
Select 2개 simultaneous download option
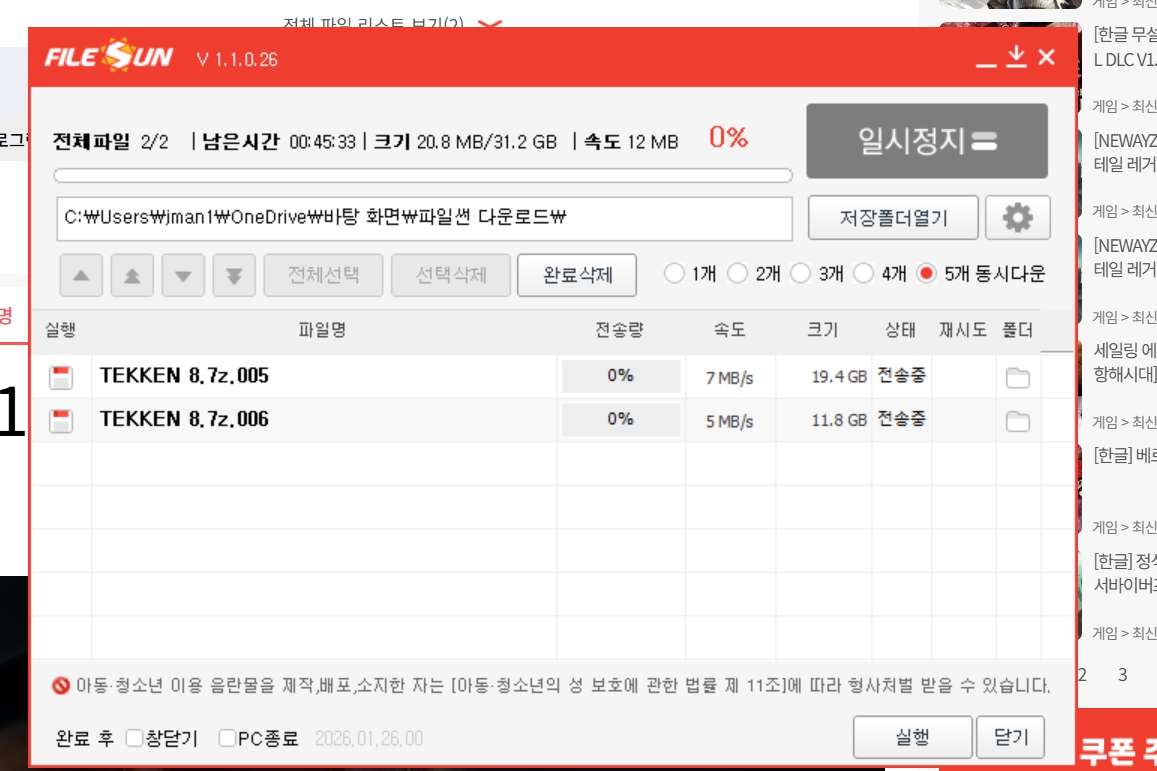(737, 274)
